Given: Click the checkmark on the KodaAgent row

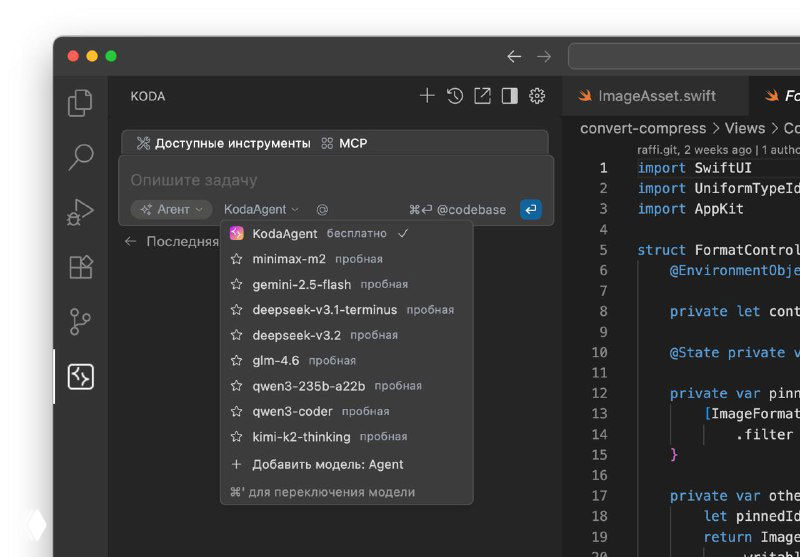Looking at the screenshot, I should [403, 234].
